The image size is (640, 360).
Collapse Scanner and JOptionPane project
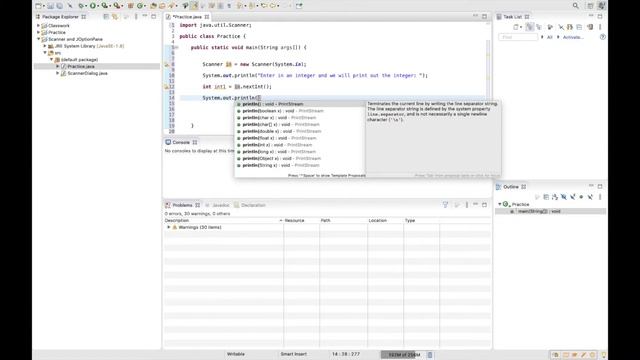tap(38, 39)
